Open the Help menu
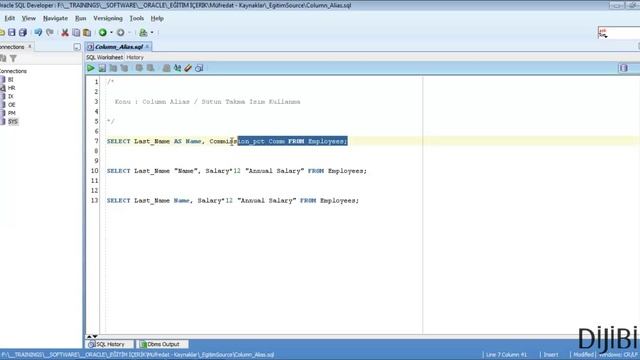The height and width of the screenshot is (360, 640). [x=157, y=18]
